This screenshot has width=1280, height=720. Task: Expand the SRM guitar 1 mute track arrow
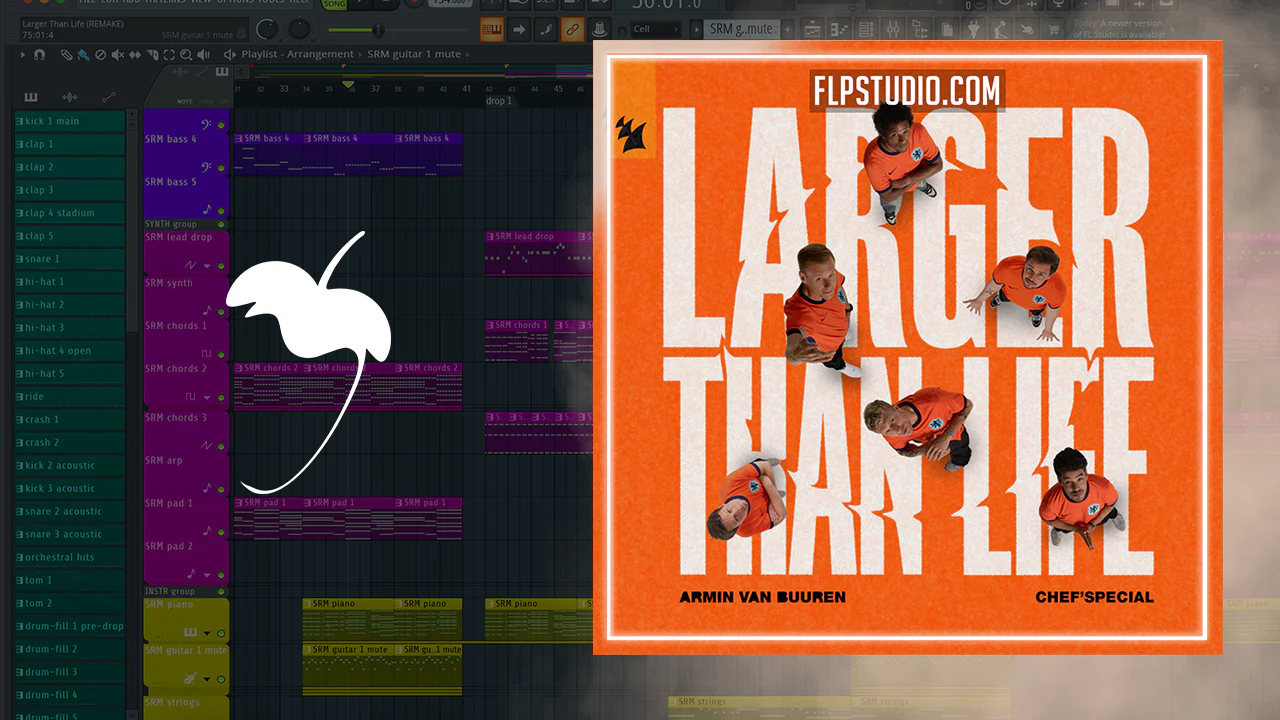208,680
